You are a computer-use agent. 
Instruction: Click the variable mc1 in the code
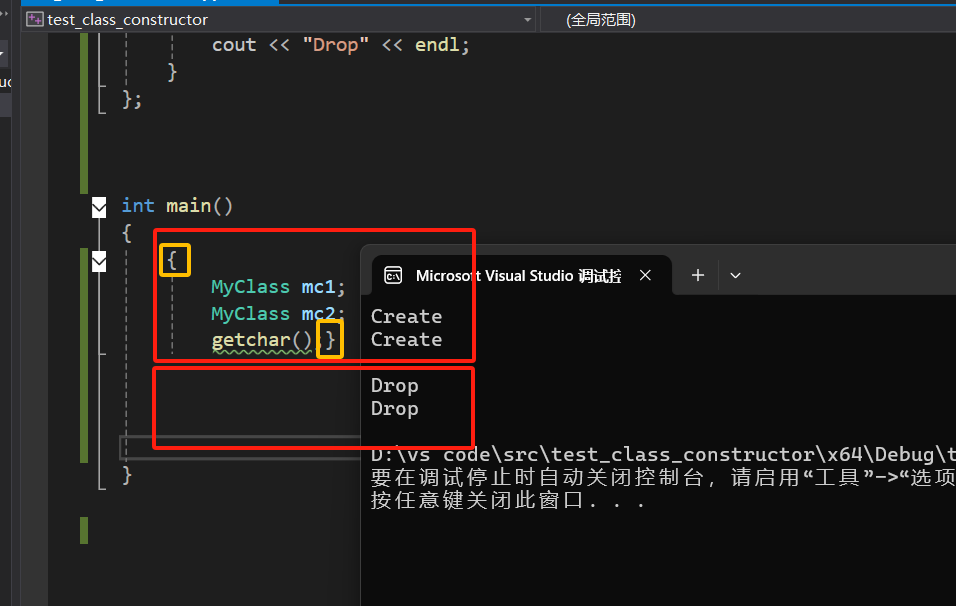point(318,287)
